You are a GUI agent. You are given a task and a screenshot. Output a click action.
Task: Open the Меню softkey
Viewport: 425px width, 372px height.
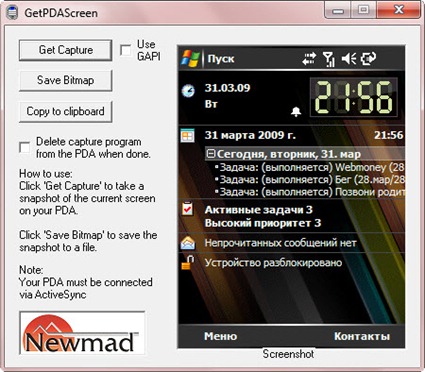[x=221, y=336]
